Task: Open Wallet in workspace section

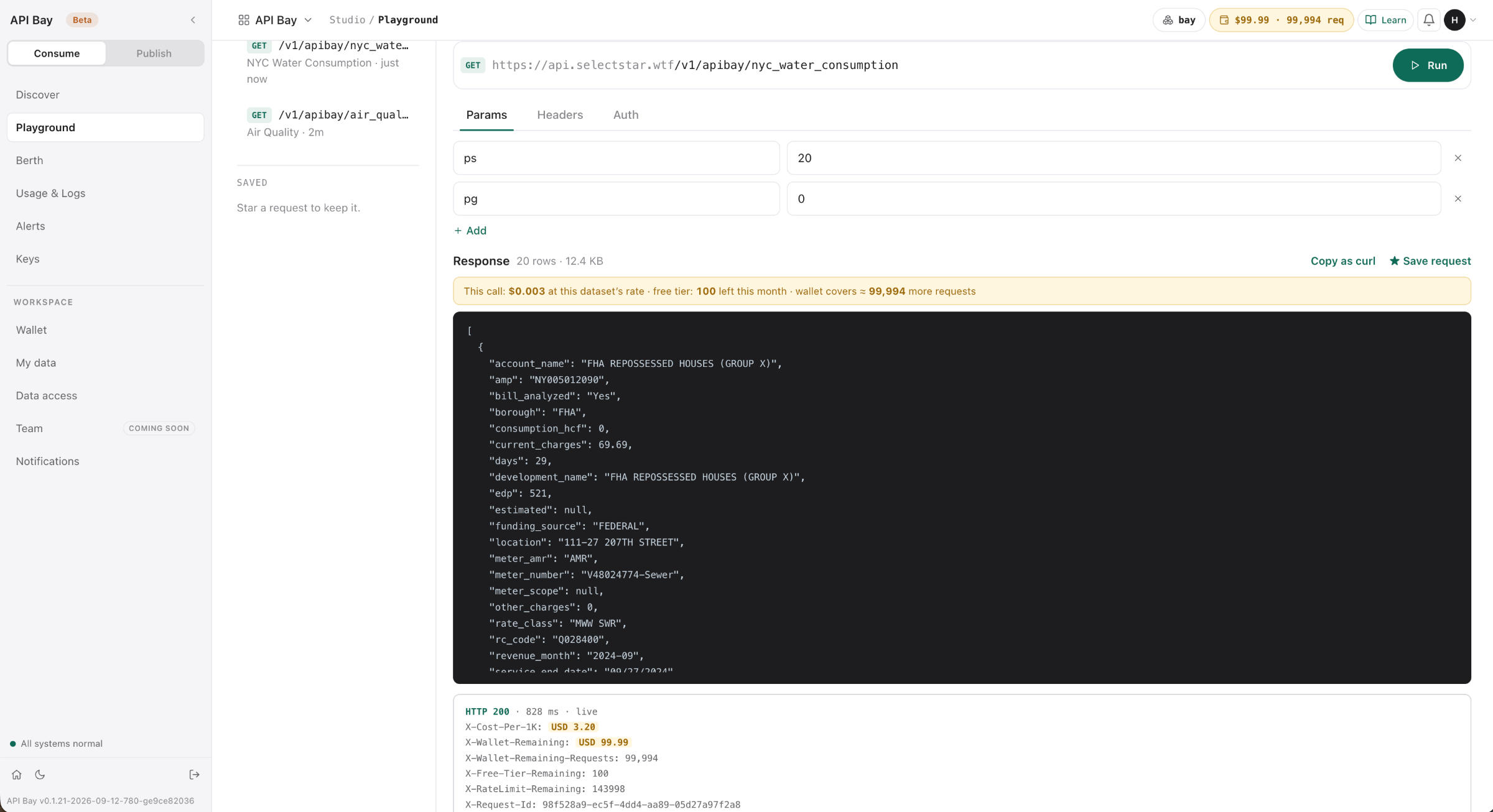Action: [x=105, y=330]
